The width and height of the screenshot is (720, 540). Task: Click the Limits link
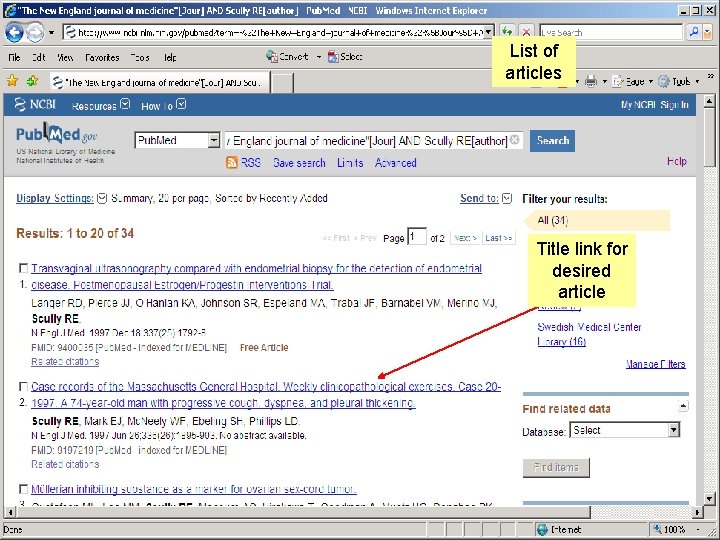point(350,163)
